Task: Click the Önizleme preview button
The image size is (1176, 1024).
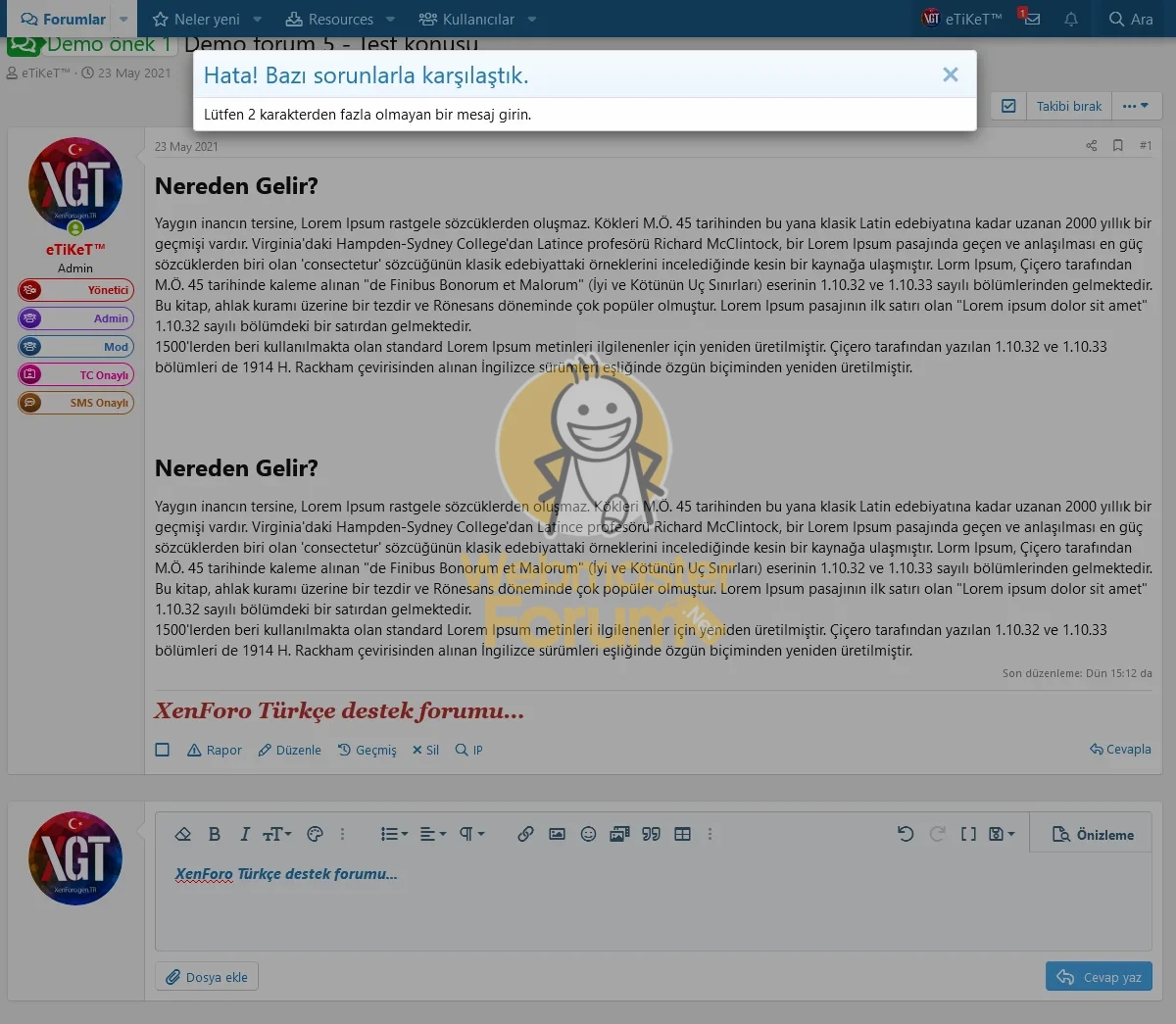Action: [1093, 835]
